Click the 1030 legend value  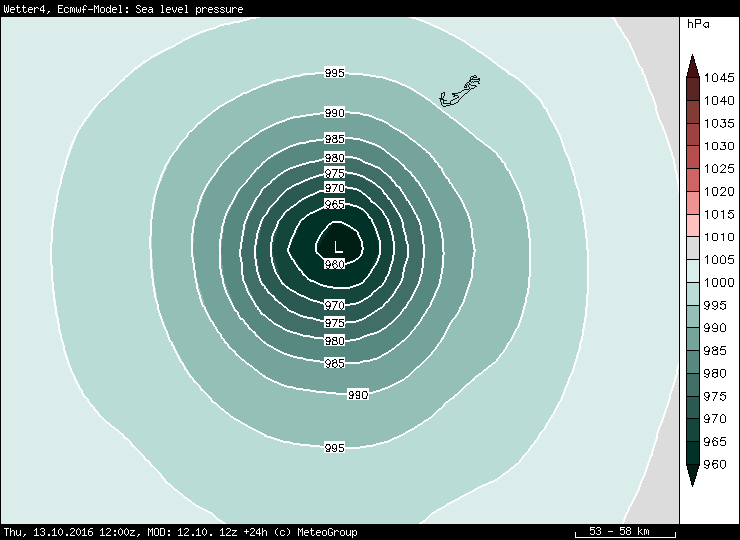click(x=719, y=146)
